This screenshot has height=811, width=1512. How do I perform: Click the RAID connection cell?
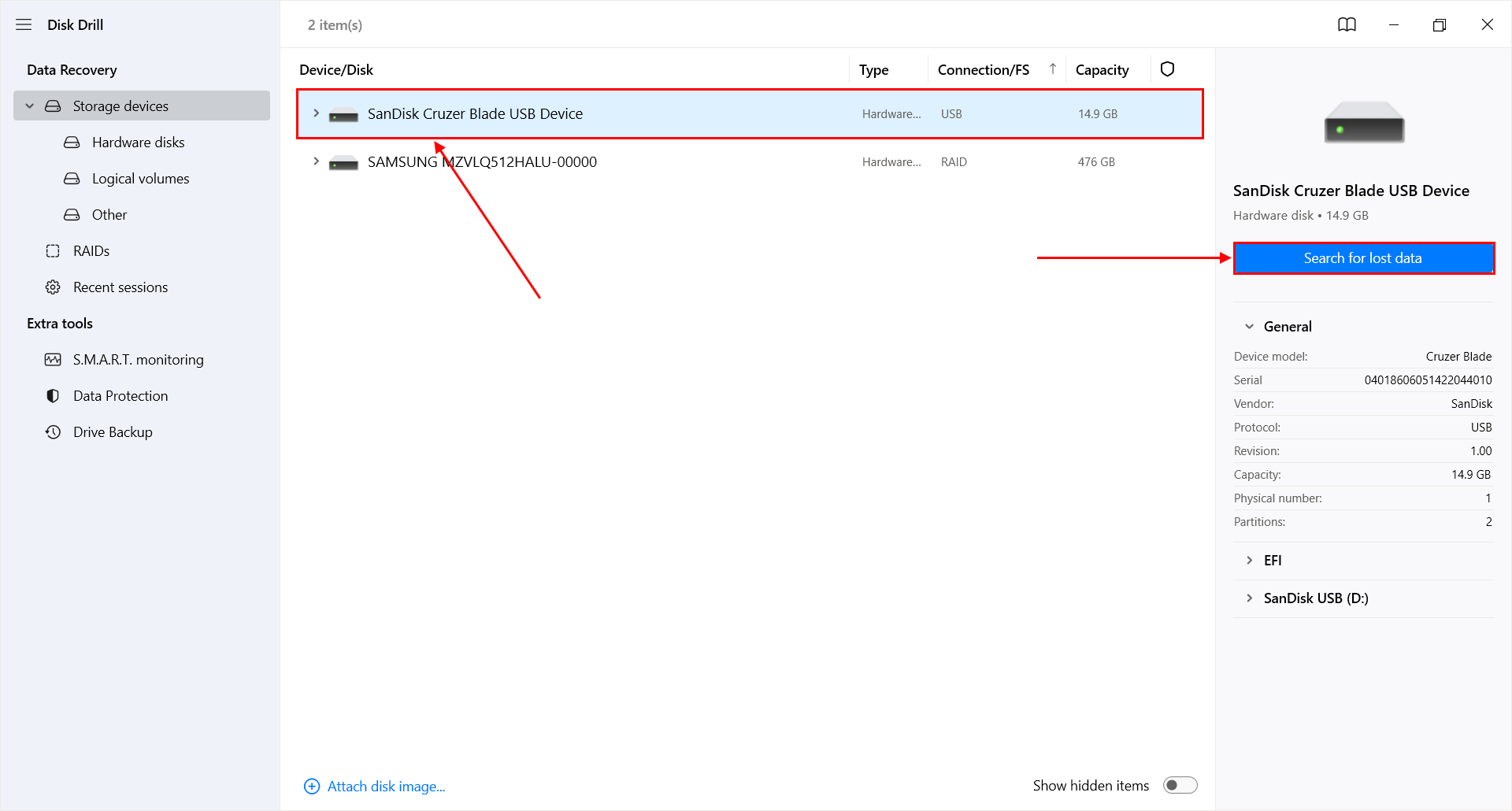pos(954,162)
